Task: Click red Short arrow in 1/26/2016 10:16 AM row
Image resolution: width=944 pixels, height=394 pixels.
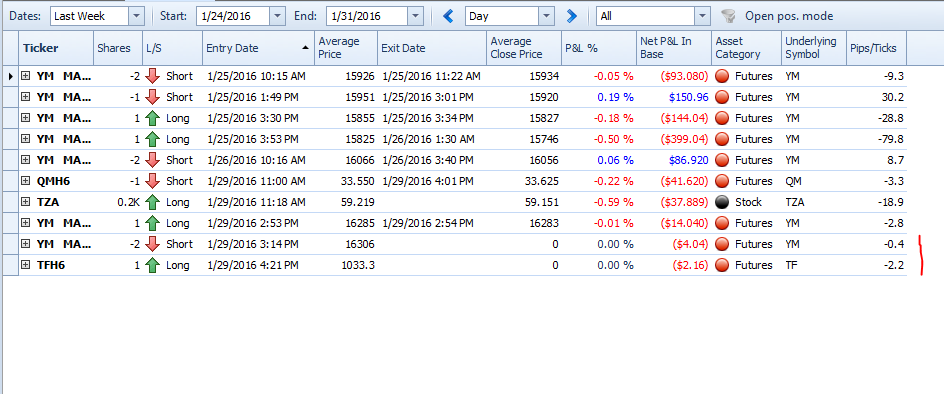Action: [x=153, y=160]
